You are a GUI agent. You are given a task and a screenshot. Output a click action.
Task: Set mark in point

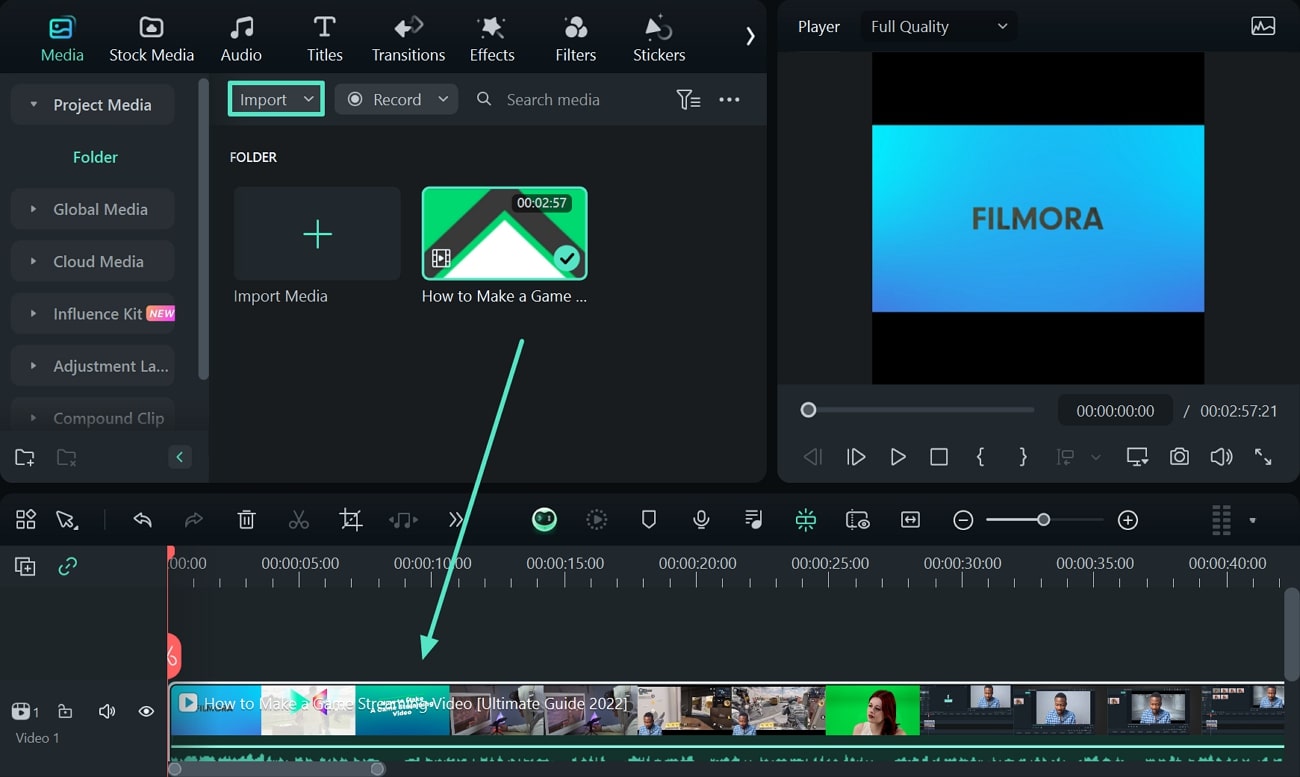(x=980, y=457)
